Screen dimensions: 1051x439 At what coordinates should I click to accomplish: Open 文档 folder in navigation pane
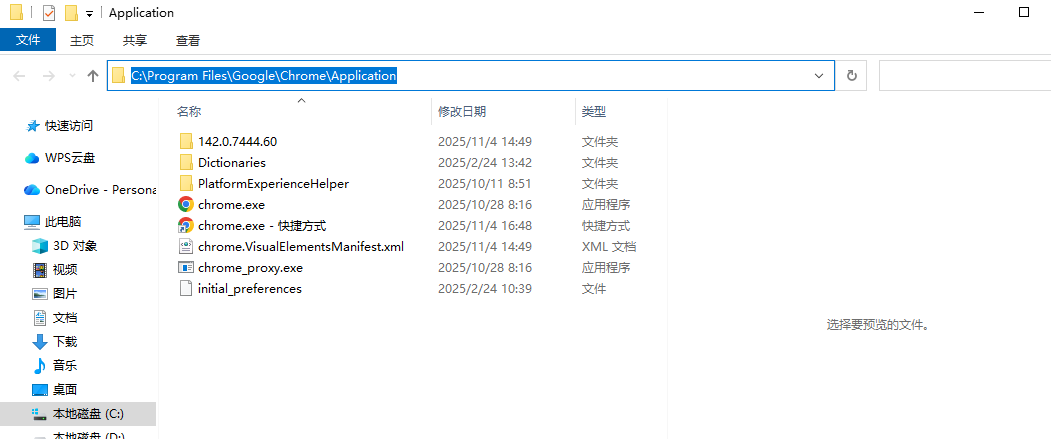65,318
